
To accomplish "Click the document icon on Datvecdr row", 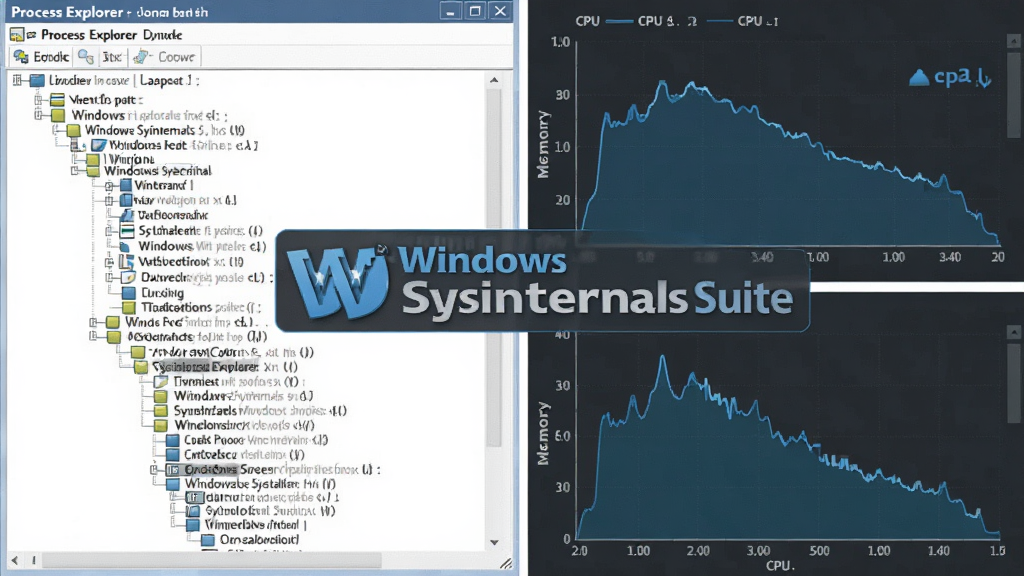I will [128, 277].
